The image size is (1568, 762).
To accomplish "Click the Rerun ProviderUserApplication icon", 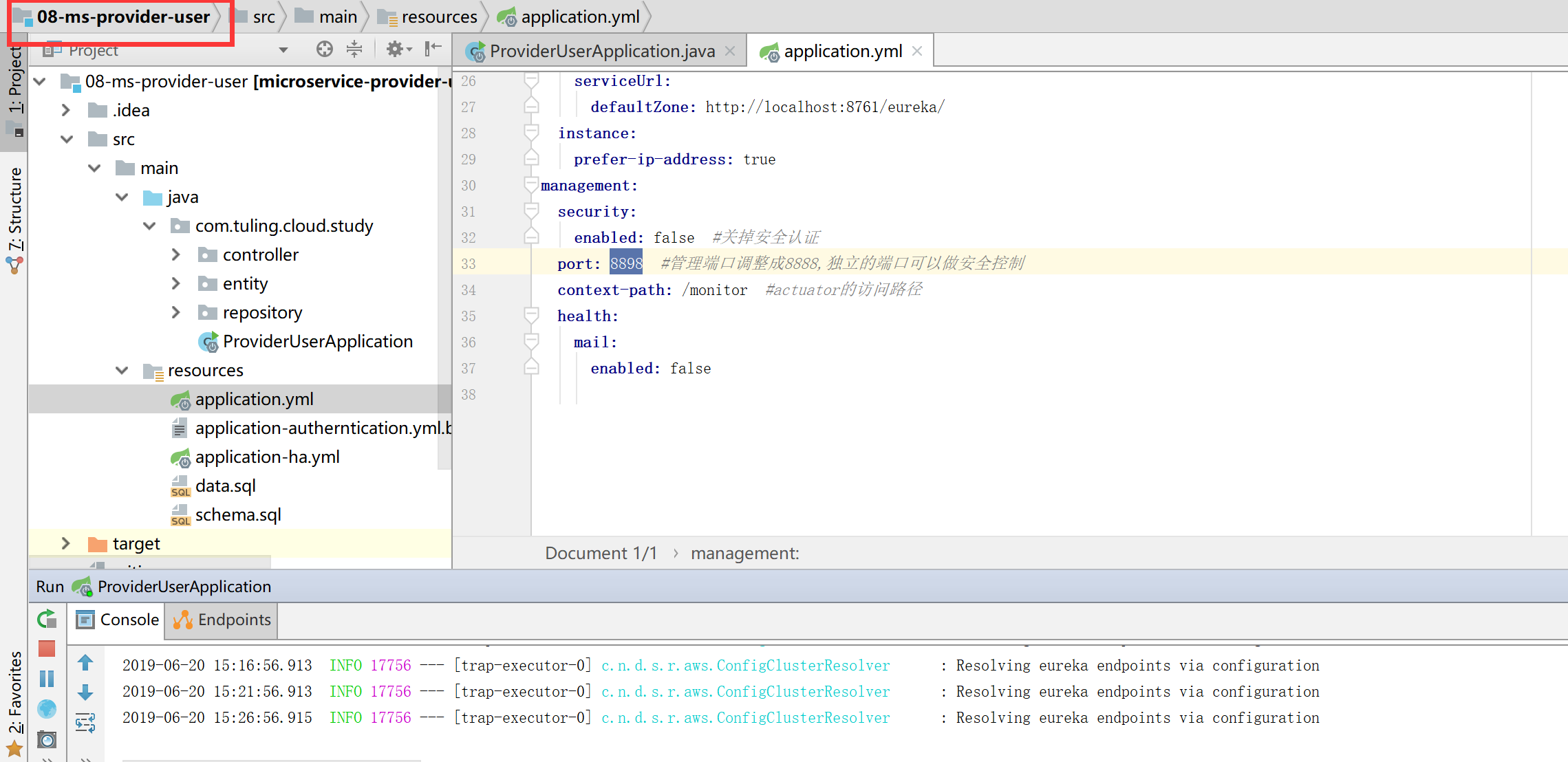I will (47, 620).
